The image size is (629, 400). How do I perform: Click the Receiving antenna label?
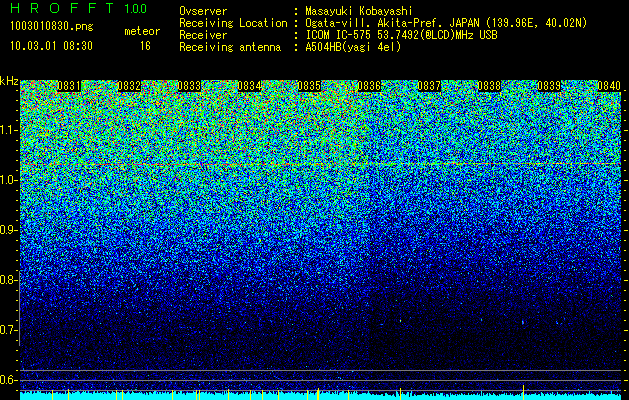[x=230, y=47]
